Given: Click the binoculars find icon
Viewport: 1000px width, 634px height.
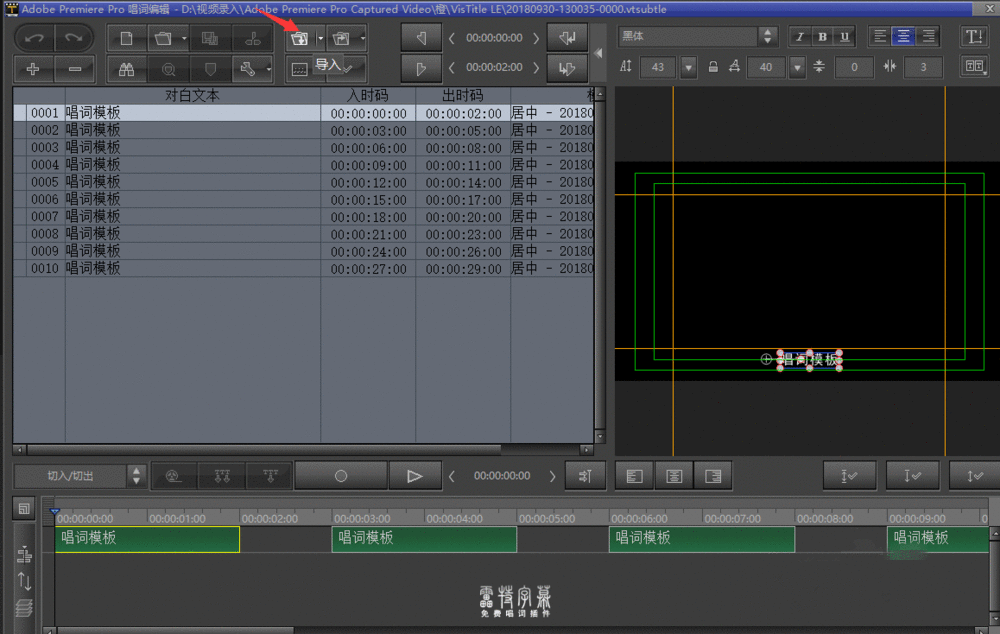Looking at the screenshot, I should pos(127,70).
